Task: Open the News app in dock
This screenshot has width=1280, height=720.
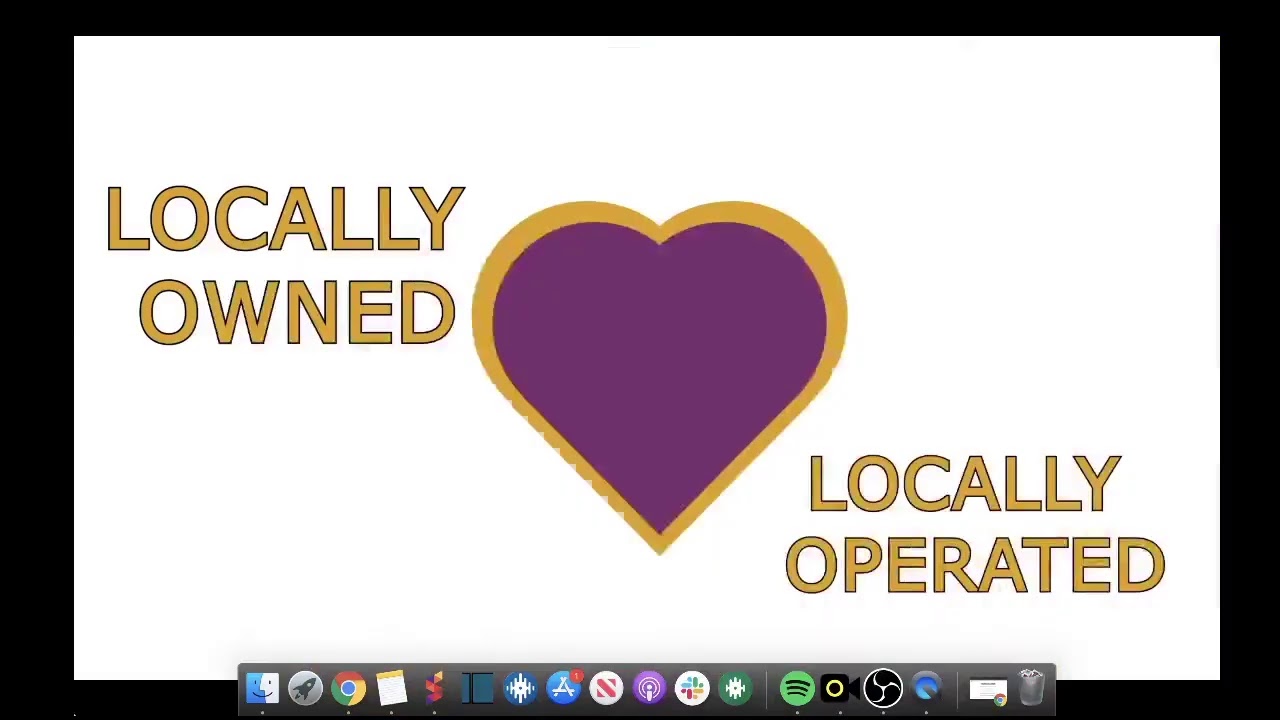Action: click(606, 688)
